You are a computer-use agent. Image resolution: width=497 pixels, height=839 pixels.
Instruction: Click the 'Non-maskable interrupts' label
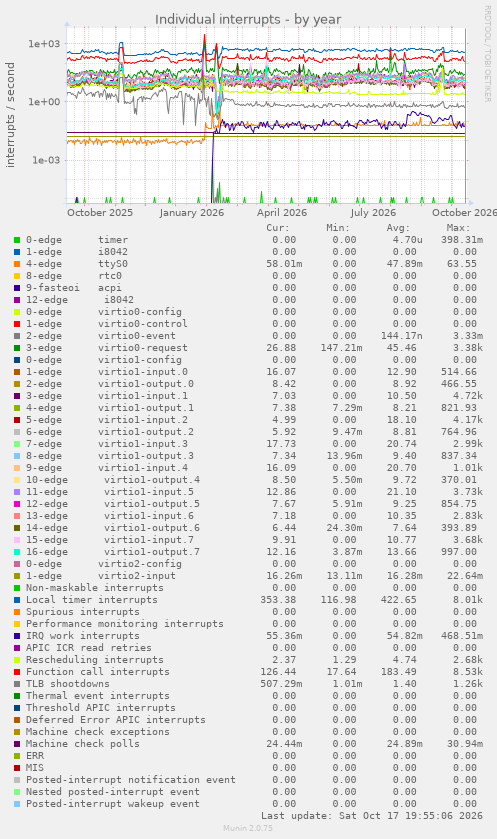tap(95, 588)
